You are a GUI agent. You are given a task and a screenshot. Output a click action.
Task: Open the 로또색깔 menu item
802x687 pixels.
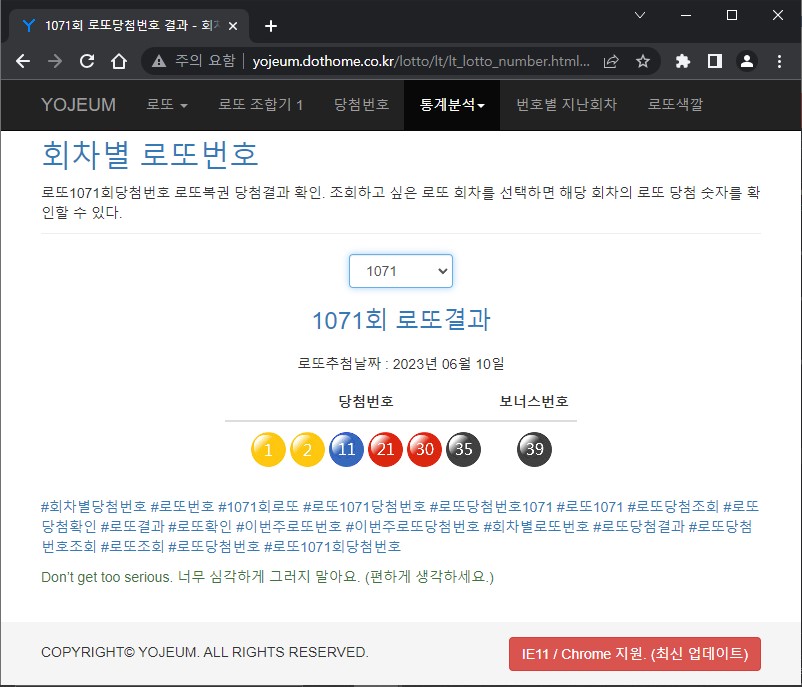[x=675, y=105]
